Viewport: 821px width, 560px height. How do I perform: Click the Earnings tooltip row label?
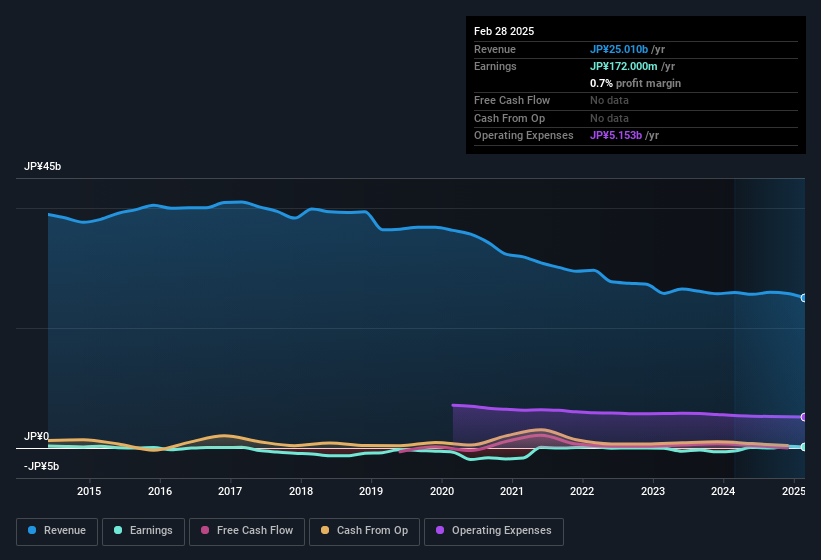pos(495,66)
